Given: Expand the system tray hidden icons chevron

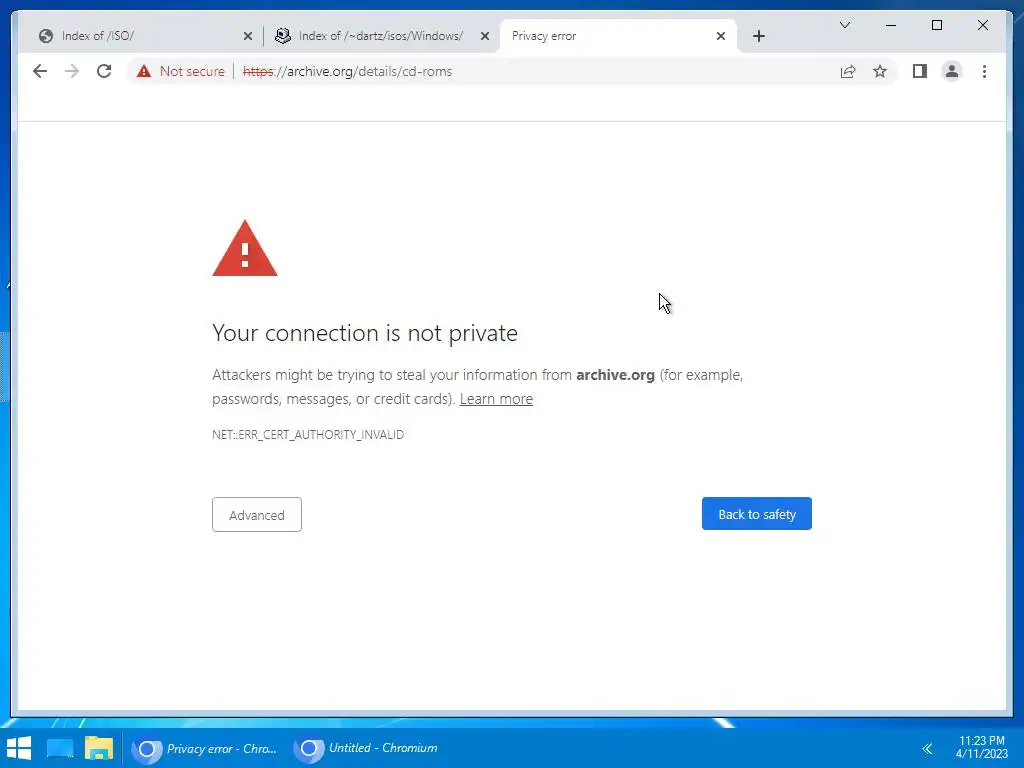Looking at the screenshot, I should pos(927,748).
